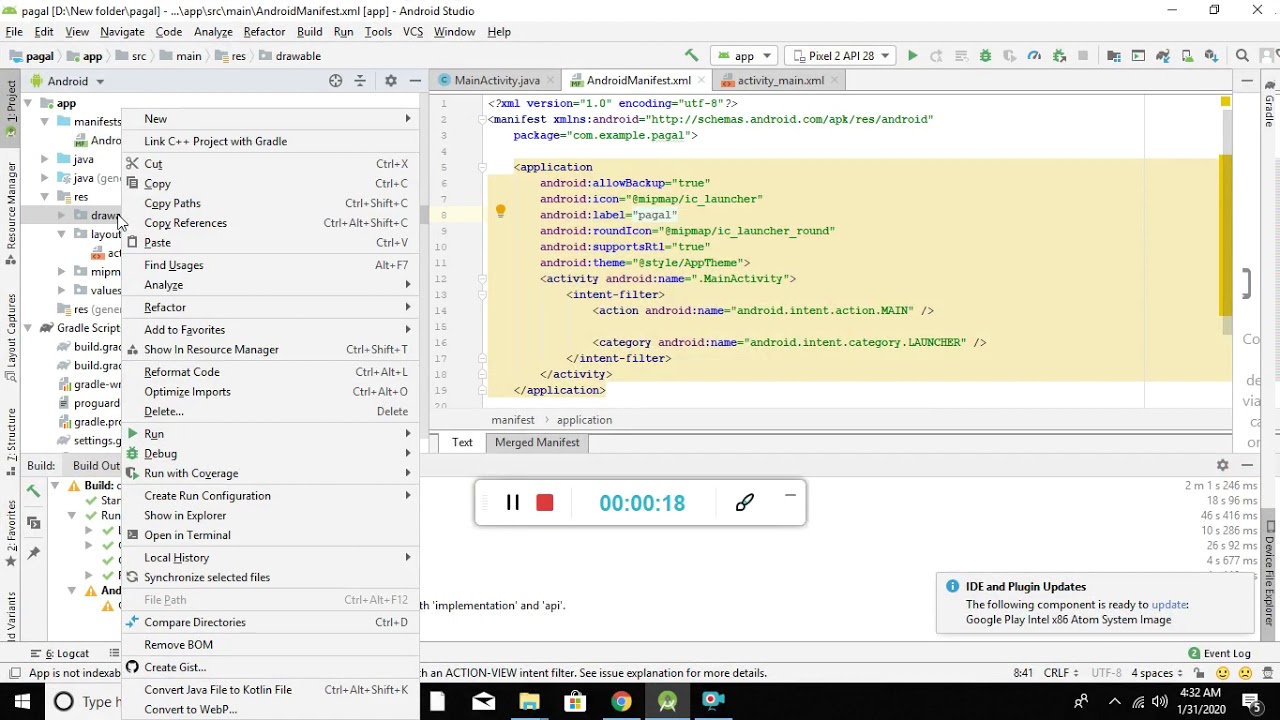Viewport: 1280px width, 720px height.
Task: Open the 6: Logcat tool window
Action: pos(60,653)
